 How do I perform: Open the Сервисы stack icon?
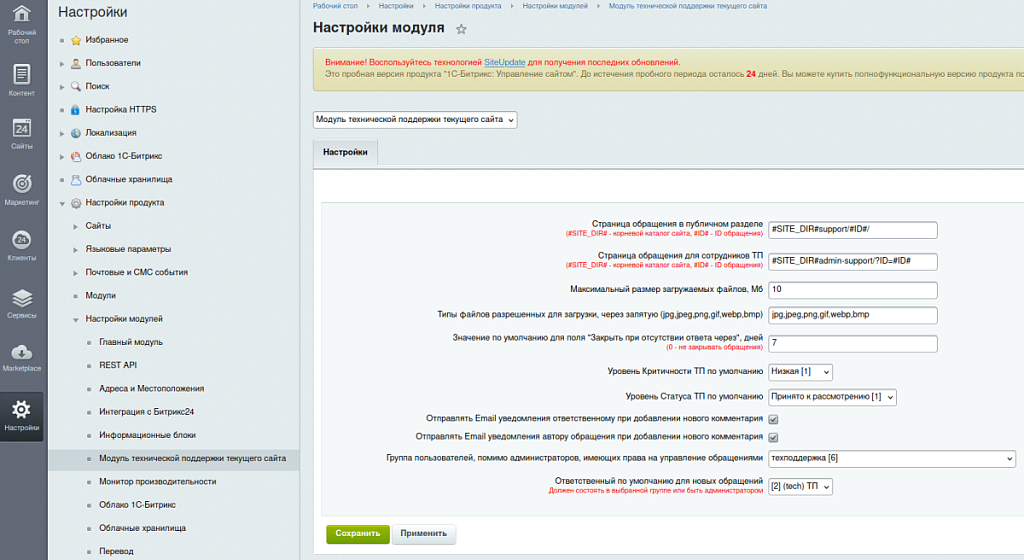23,301
